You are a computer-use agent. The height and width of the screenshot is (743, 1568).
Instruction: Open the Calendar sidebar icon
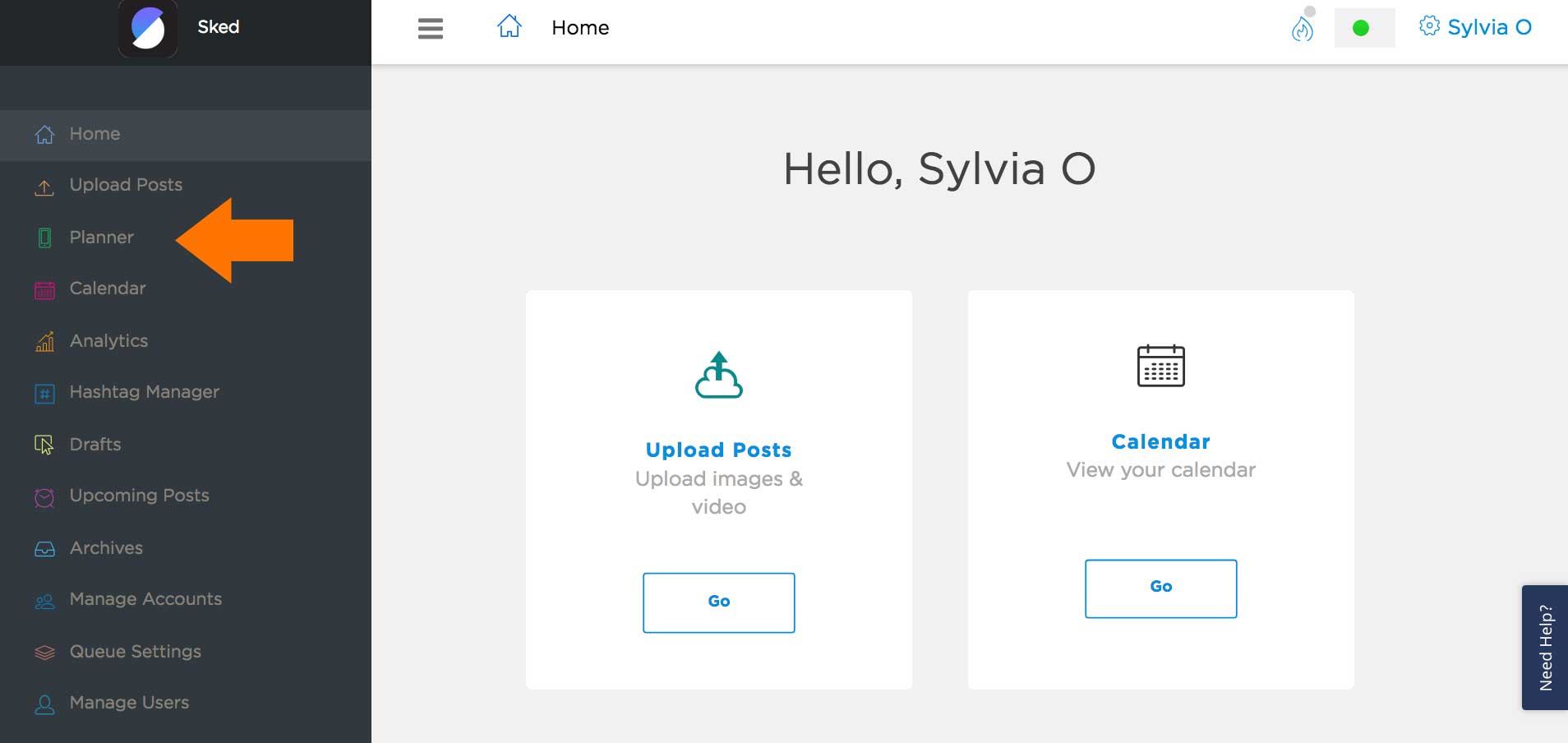[44, 289]
